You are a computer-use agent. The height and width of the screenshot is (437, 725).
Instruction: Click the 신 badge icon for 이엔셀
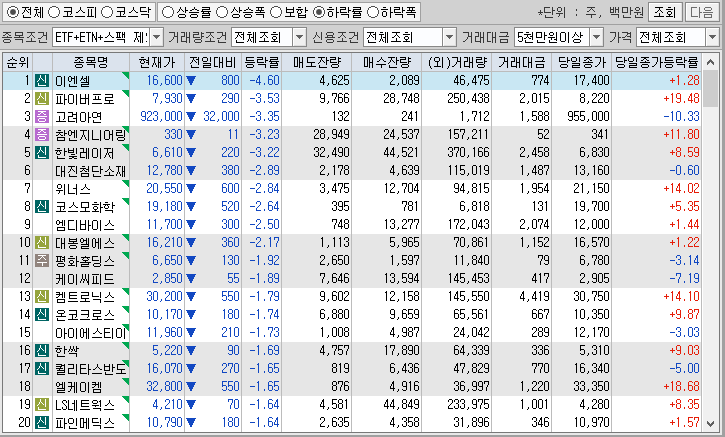tap(42, 80)
